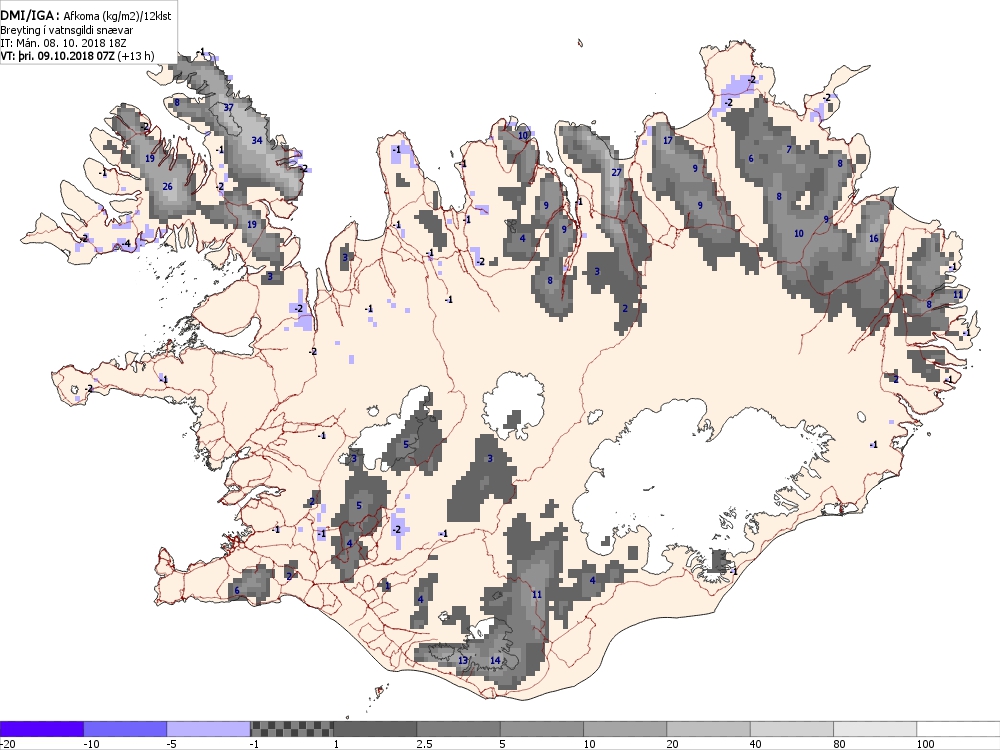Click the map value 7 in the northeast

click(x=789, y=150)
